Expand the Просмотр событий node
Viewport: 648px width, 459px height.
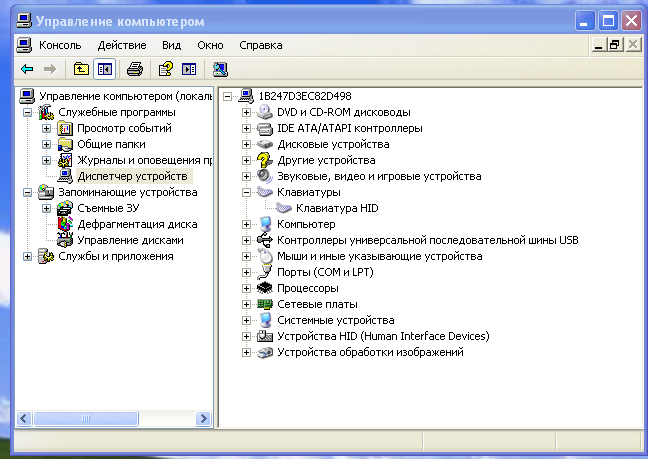click(x=46, y=128)
